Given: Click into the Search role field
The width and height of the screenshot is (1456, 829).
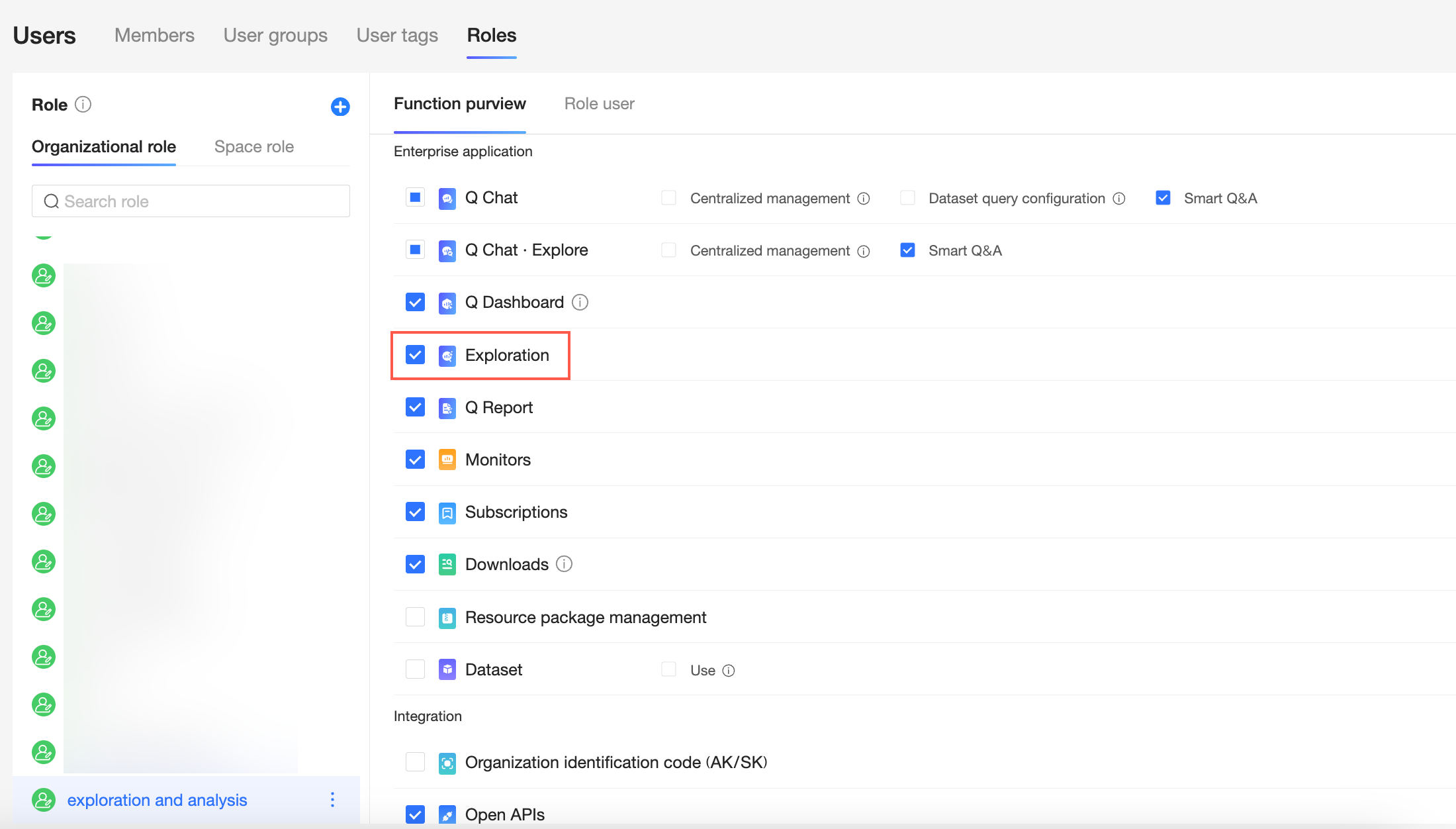Looking at the screenshot, I should coord(191,201).
